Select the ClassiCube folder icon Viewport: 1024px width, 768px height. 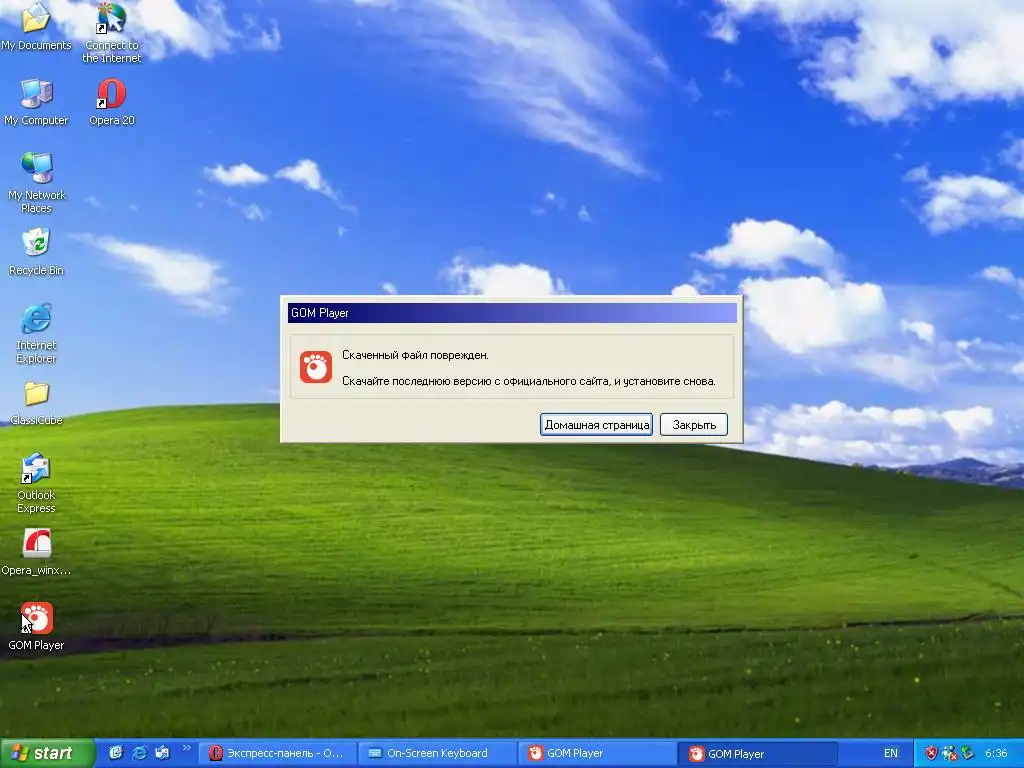coord(36,403)
